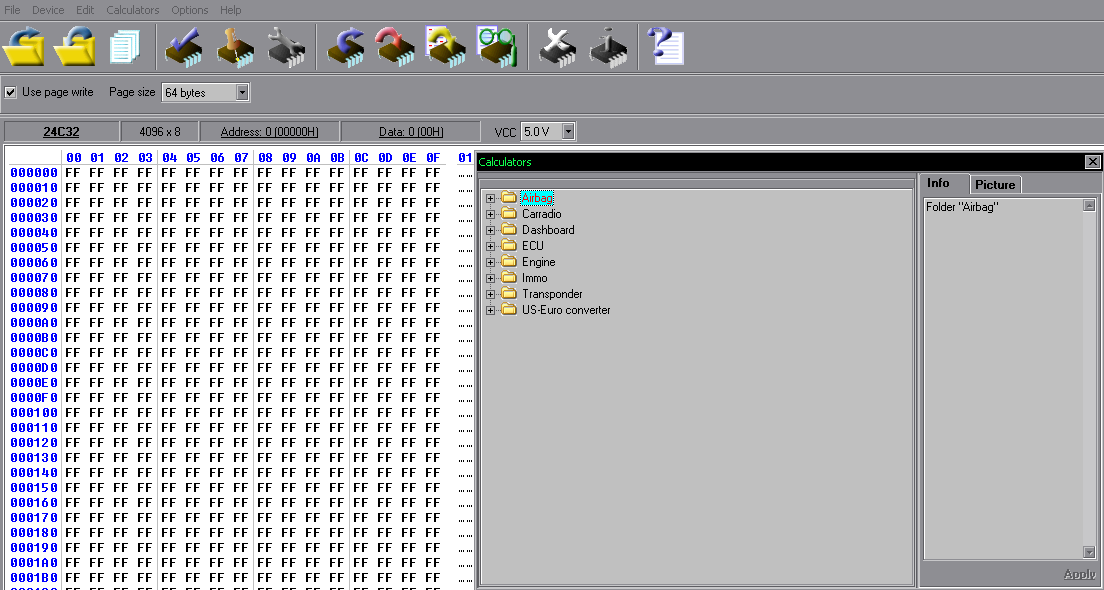Open the Calculators menu
Image resolution: width=1104 pixels, height=590 pixels.
click(x=132, y=10)
